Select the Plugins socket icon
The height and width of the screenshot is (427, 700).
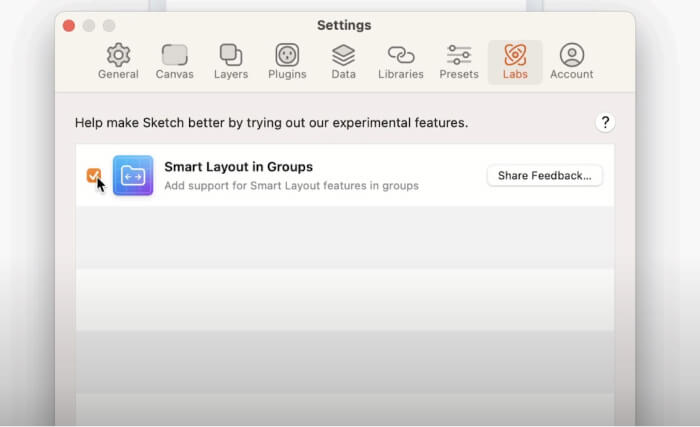click(287, 55)
